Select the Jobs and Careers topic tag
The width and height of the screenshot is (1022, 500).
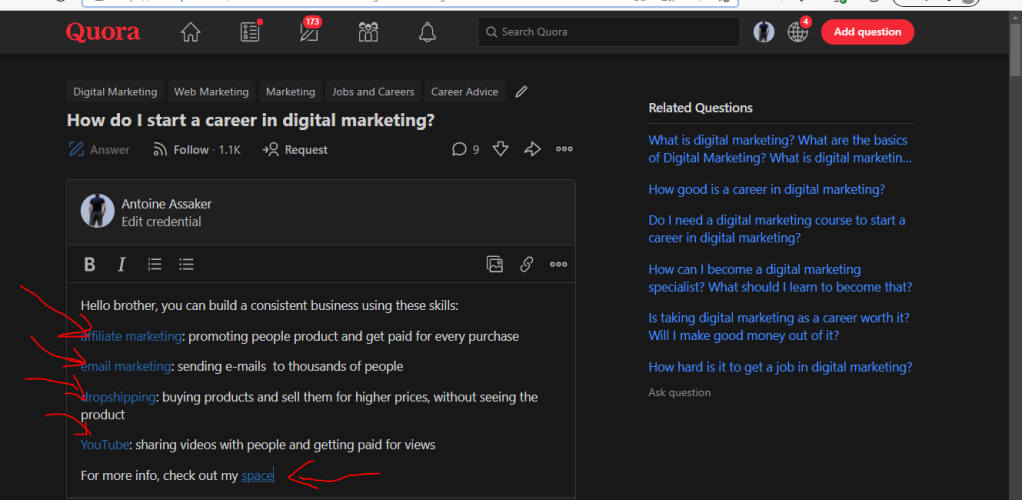point(373,92)
